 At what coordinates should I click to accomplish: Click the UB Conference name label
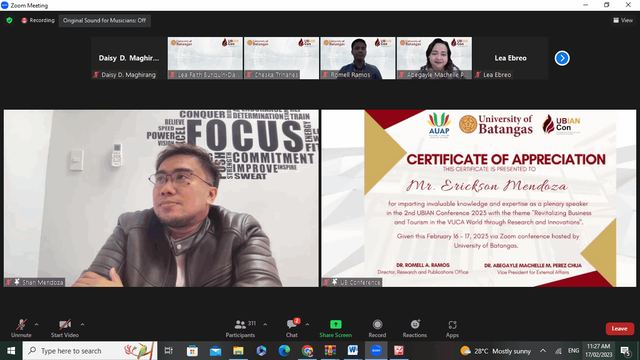352,282
